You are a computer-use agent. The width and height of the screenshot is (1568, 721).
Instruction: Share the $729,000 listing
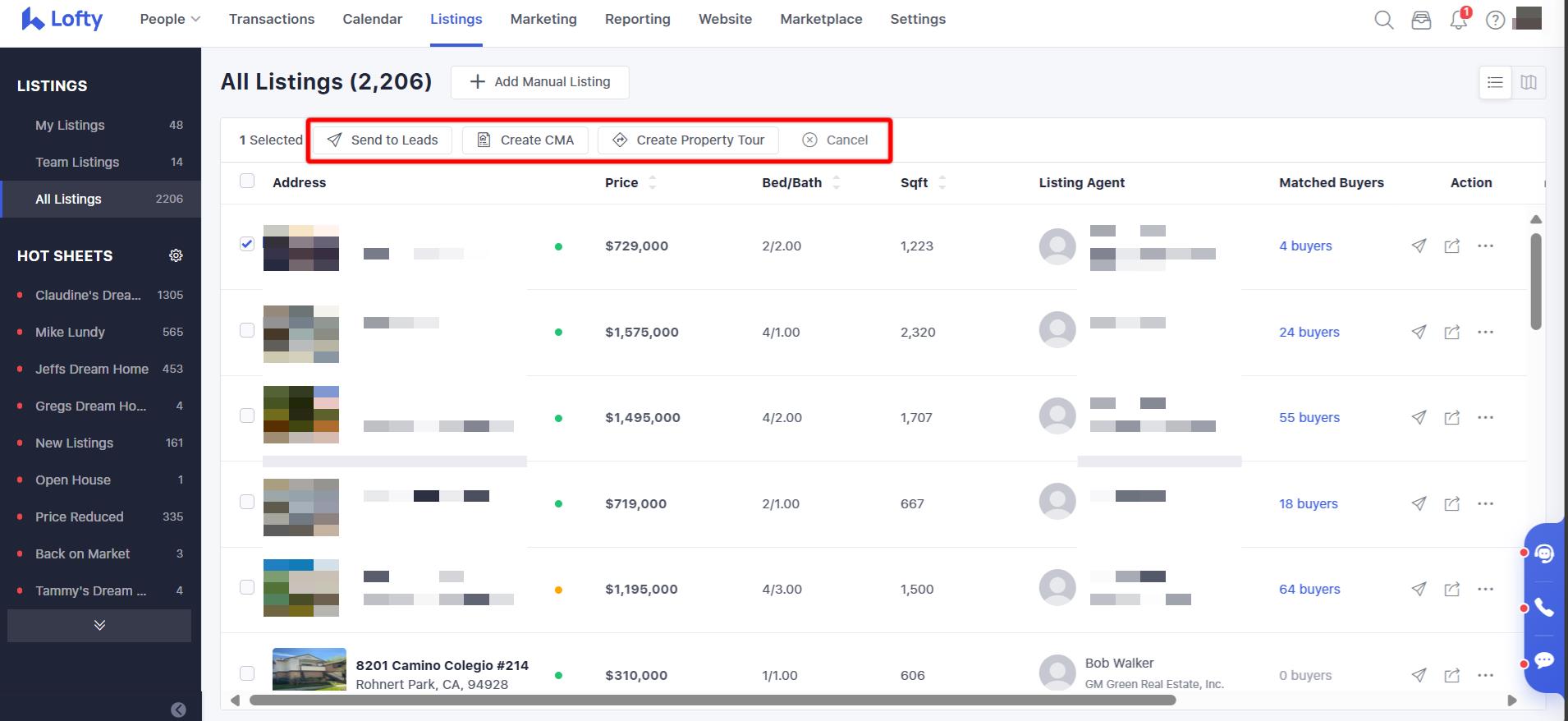pos(1451,246)
